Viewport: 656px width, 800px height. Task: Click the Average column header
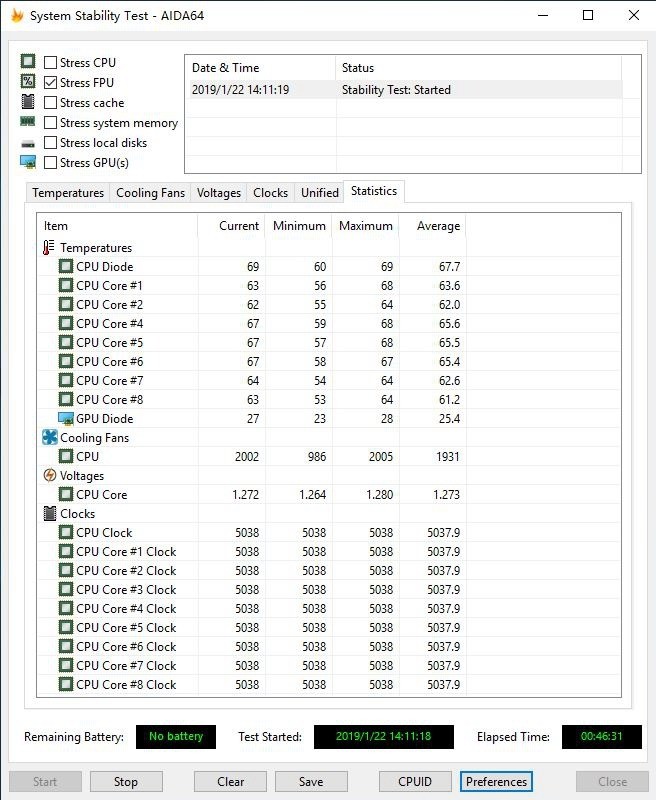tap(433, 226)
